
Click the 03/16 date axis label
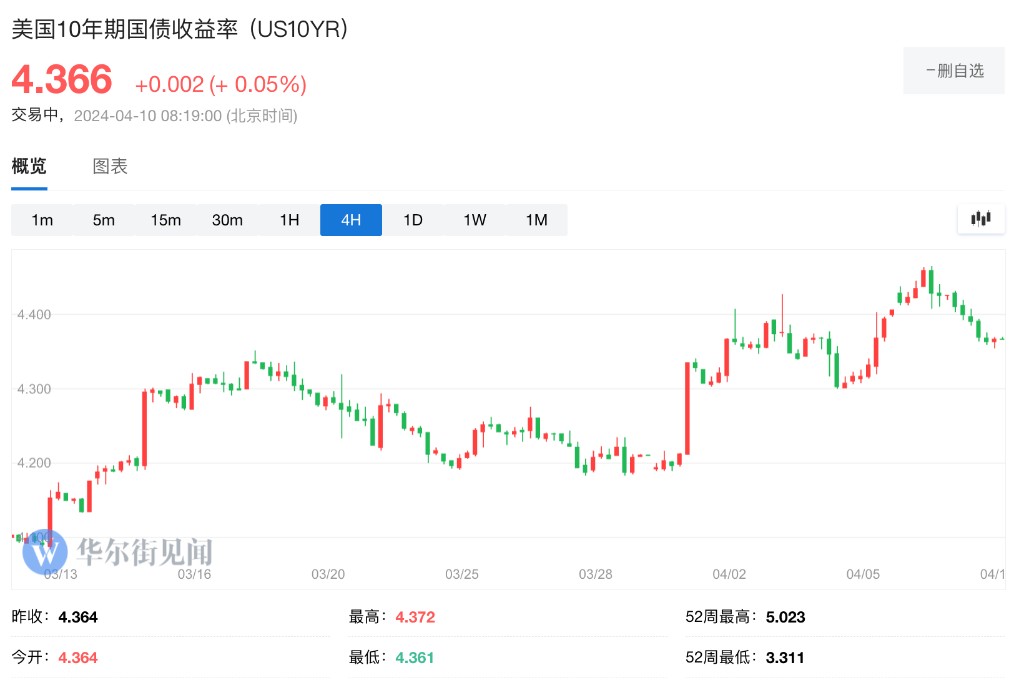[195, 574]
